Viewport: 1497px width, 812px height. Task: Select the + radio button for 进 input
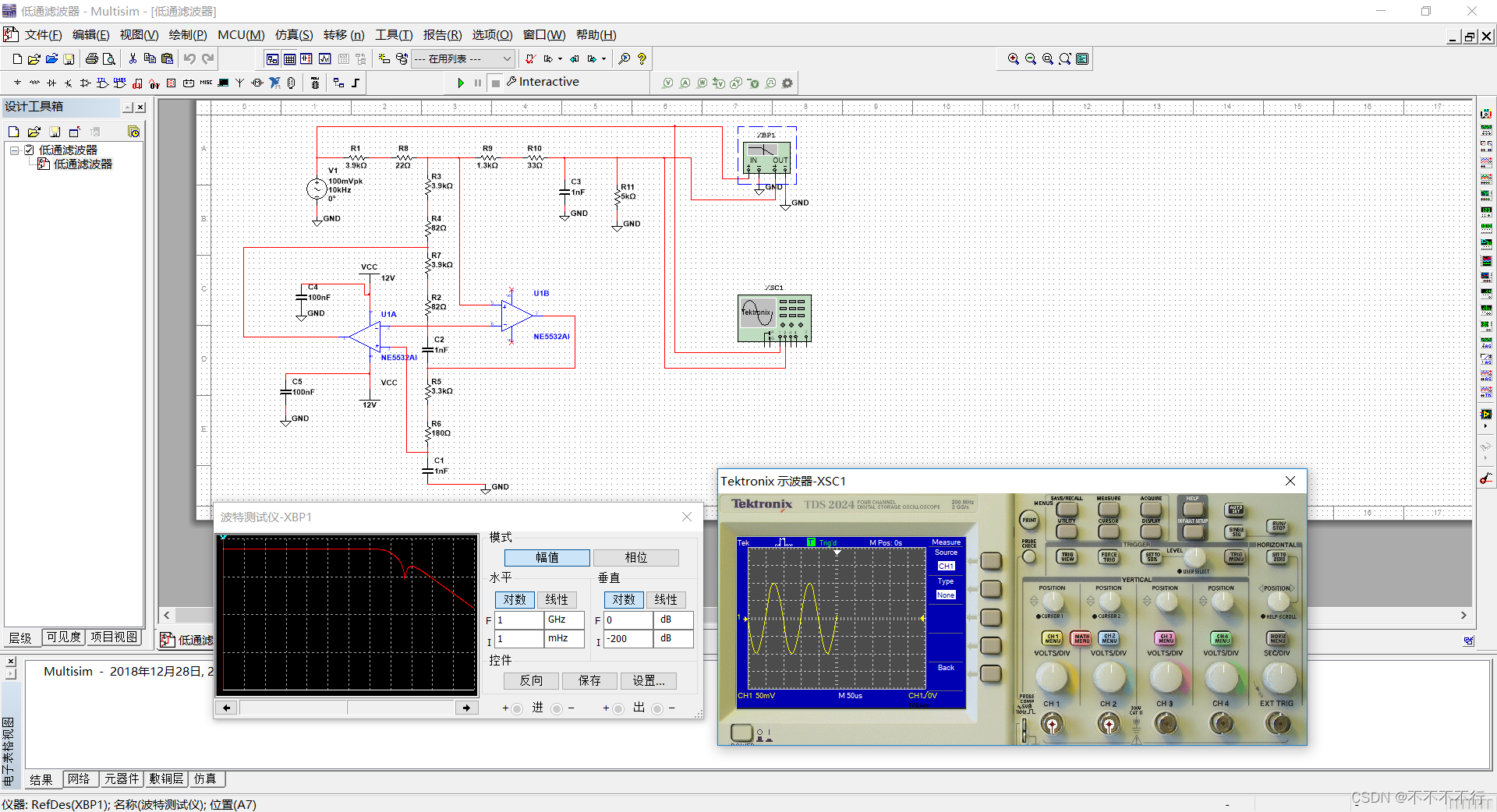[x=517, y=708]
